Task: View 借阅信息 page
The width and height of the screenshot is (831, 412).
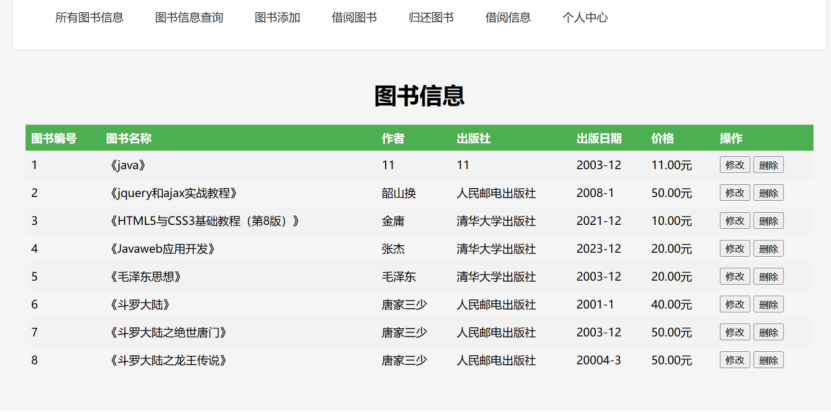Action: (508, 17)
